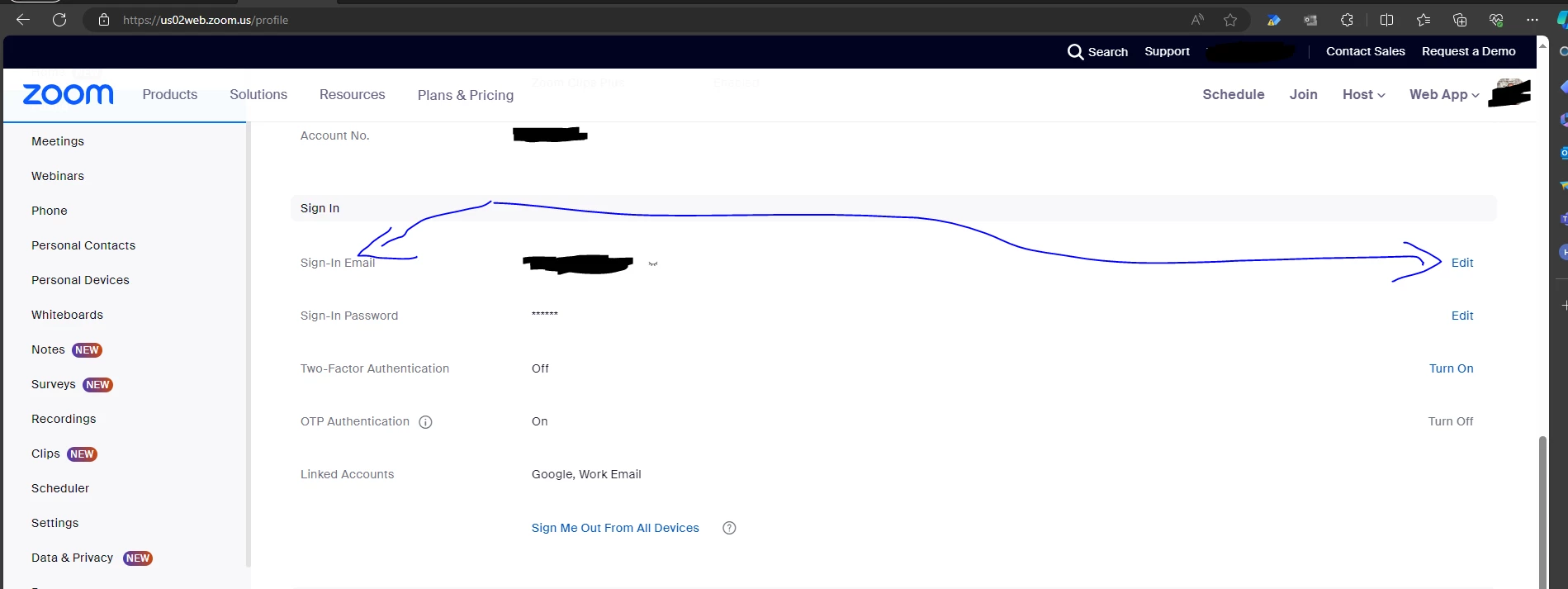The image size is (1568, 589).
Task: Click the page vertical scrollbar thumb
Action: click(x=1542, y=512)
